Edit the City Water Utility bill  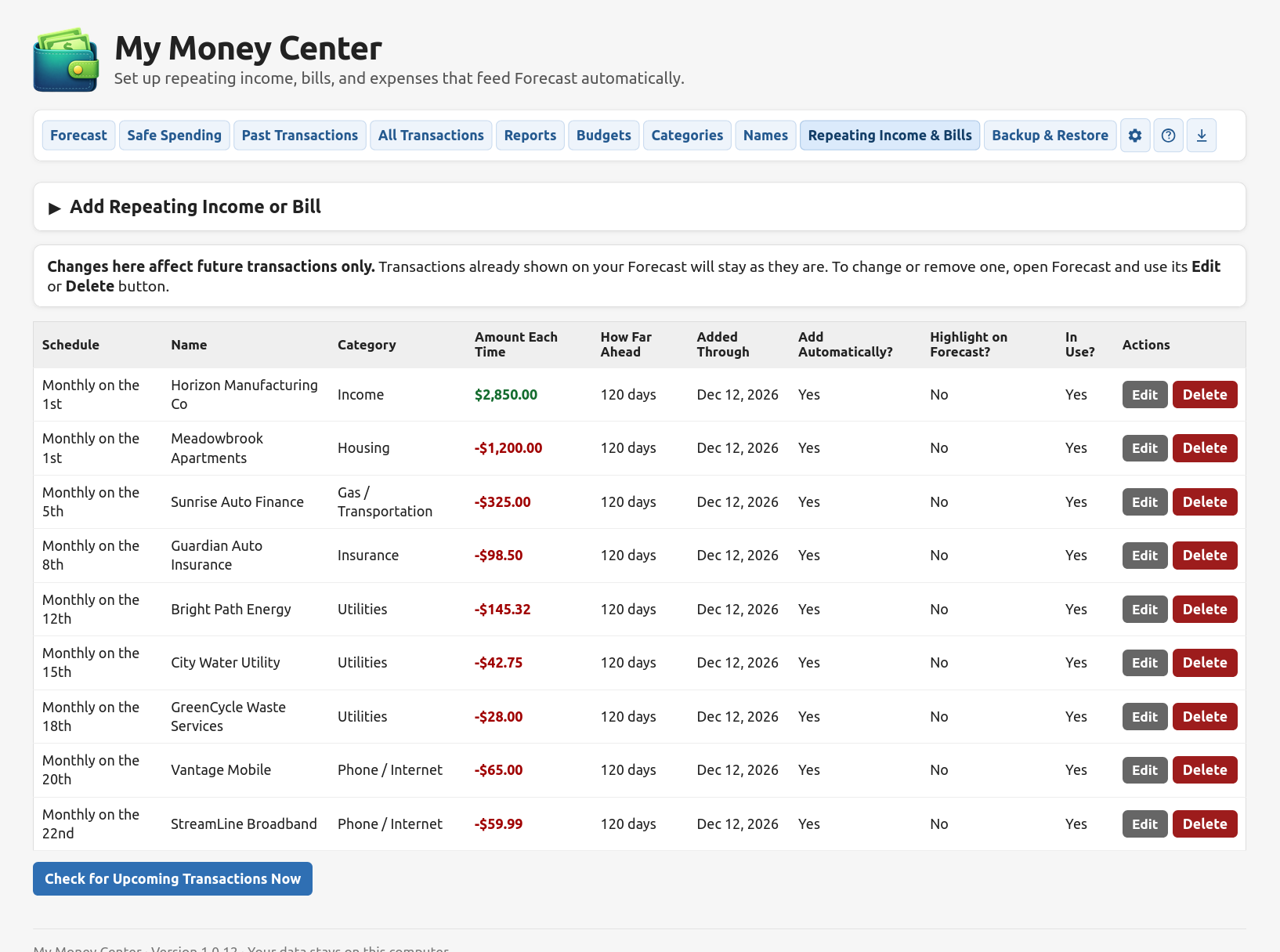pos(1144,663)
